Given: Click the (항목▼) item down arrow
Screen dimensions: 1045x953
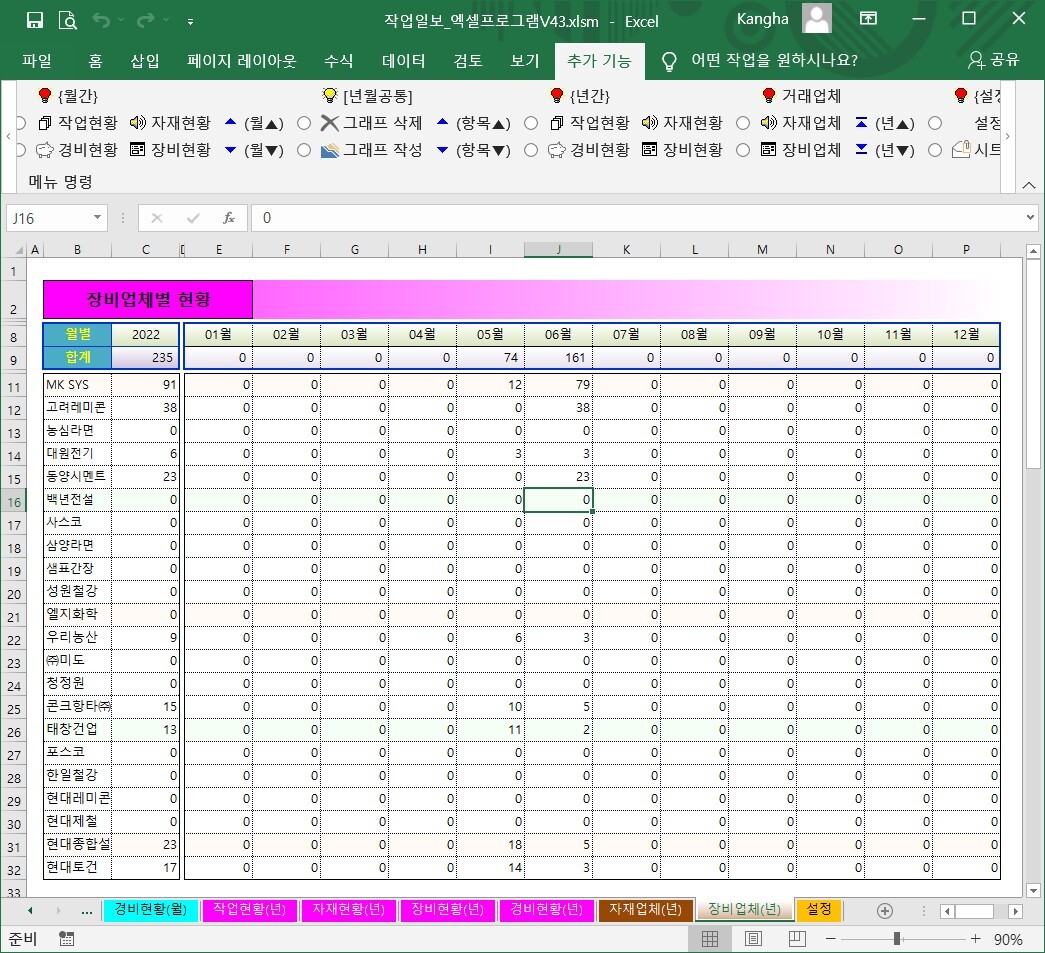Looking at the screenshot, I should [x=443, y=150].
